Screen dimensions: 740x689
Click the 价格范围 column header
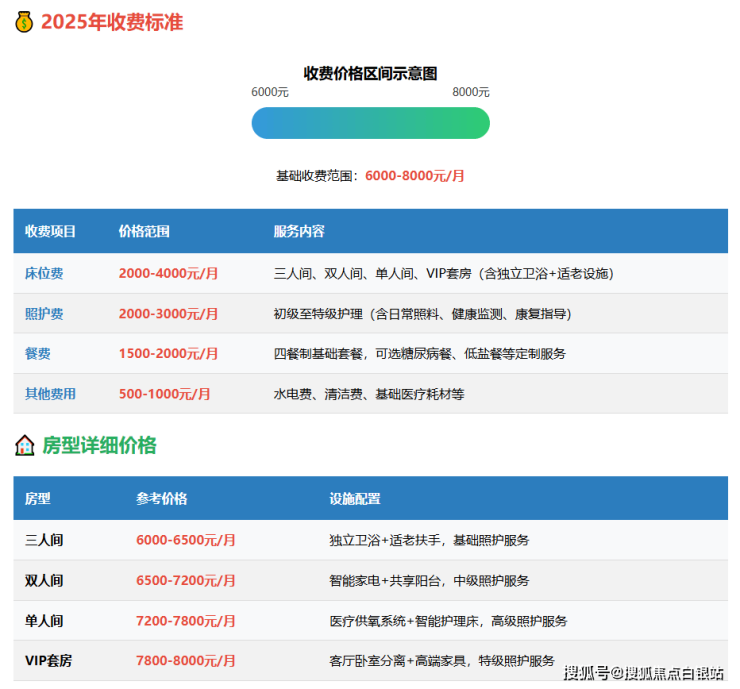(x=144, y=231)
